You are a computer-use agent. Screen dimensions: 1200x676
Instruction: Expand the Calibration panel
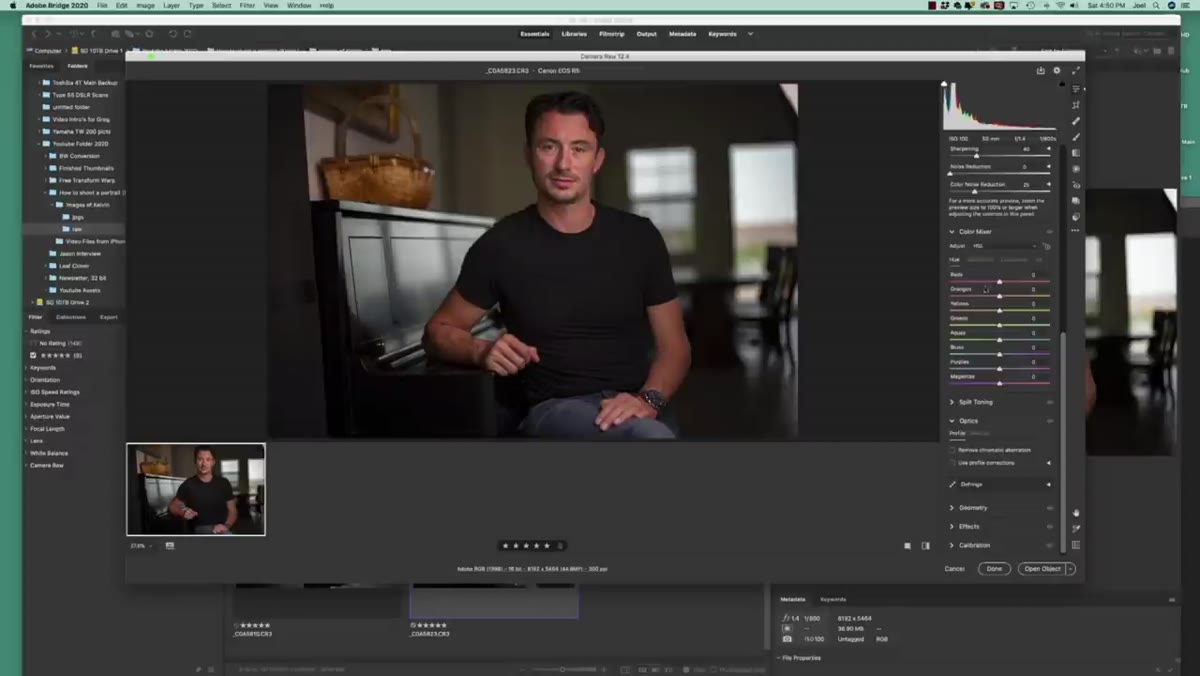(952, 545)
